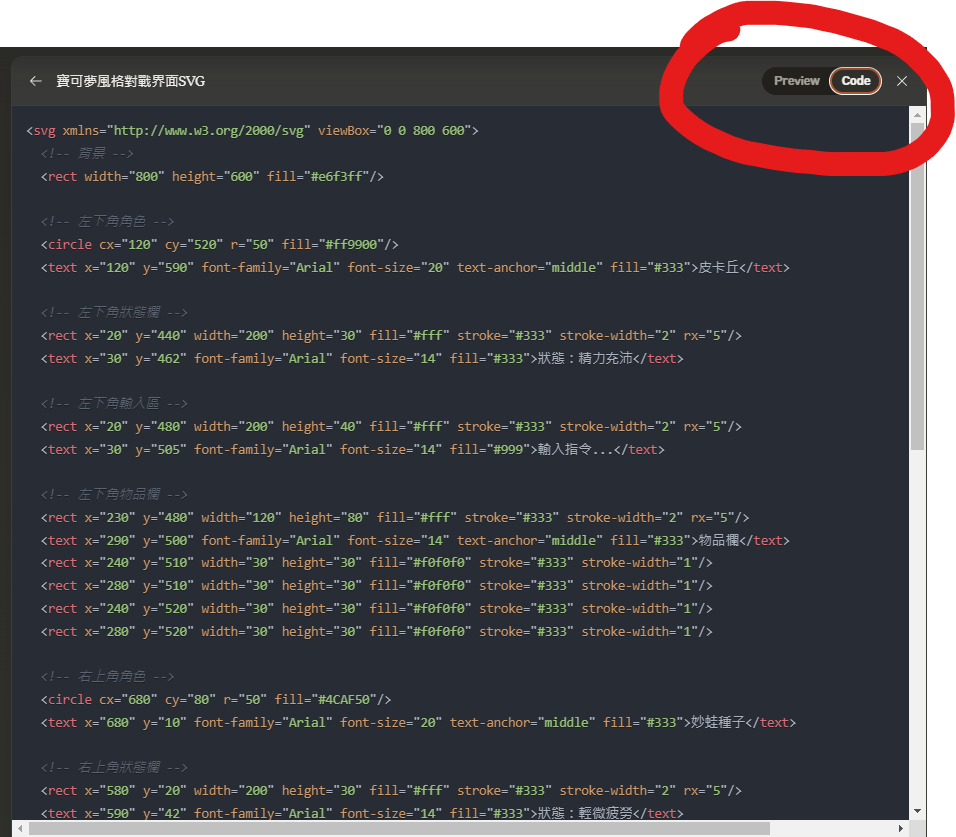Viewport: 956px width, 837px height.
Task: Click the comment 右上角角色
Action: tap(107, 677)
